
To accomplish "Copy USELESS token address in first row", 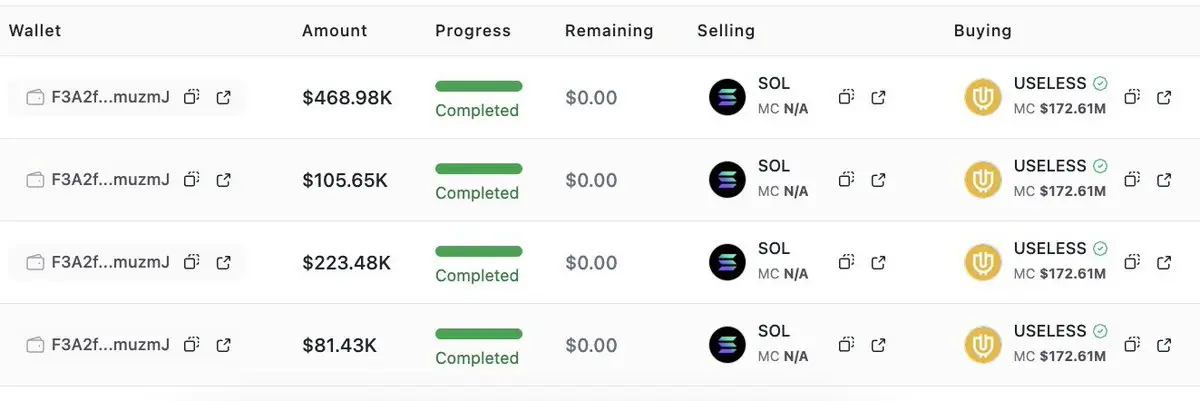I will pyautogui.click(x=1132, y=97).
